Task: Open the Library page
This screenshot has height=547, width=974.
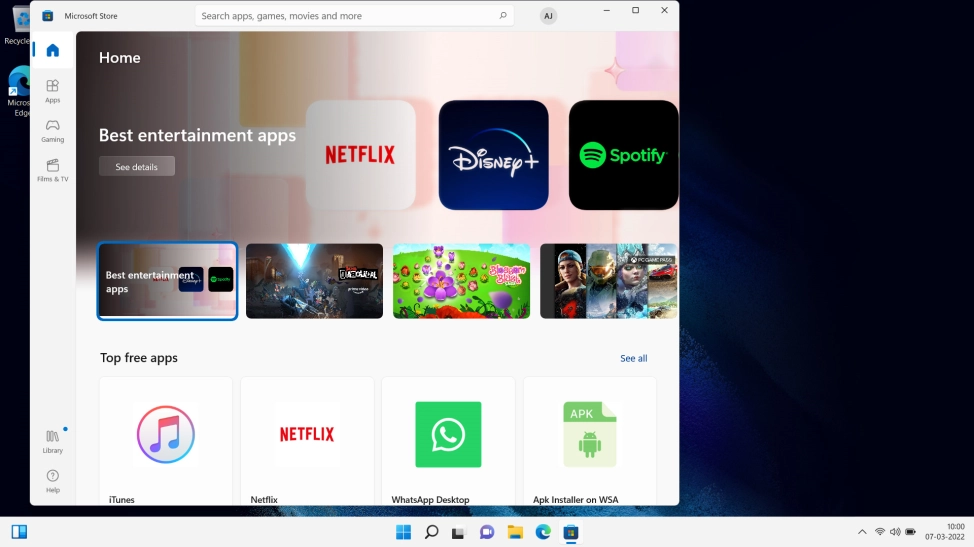Action: pos(52,441)
